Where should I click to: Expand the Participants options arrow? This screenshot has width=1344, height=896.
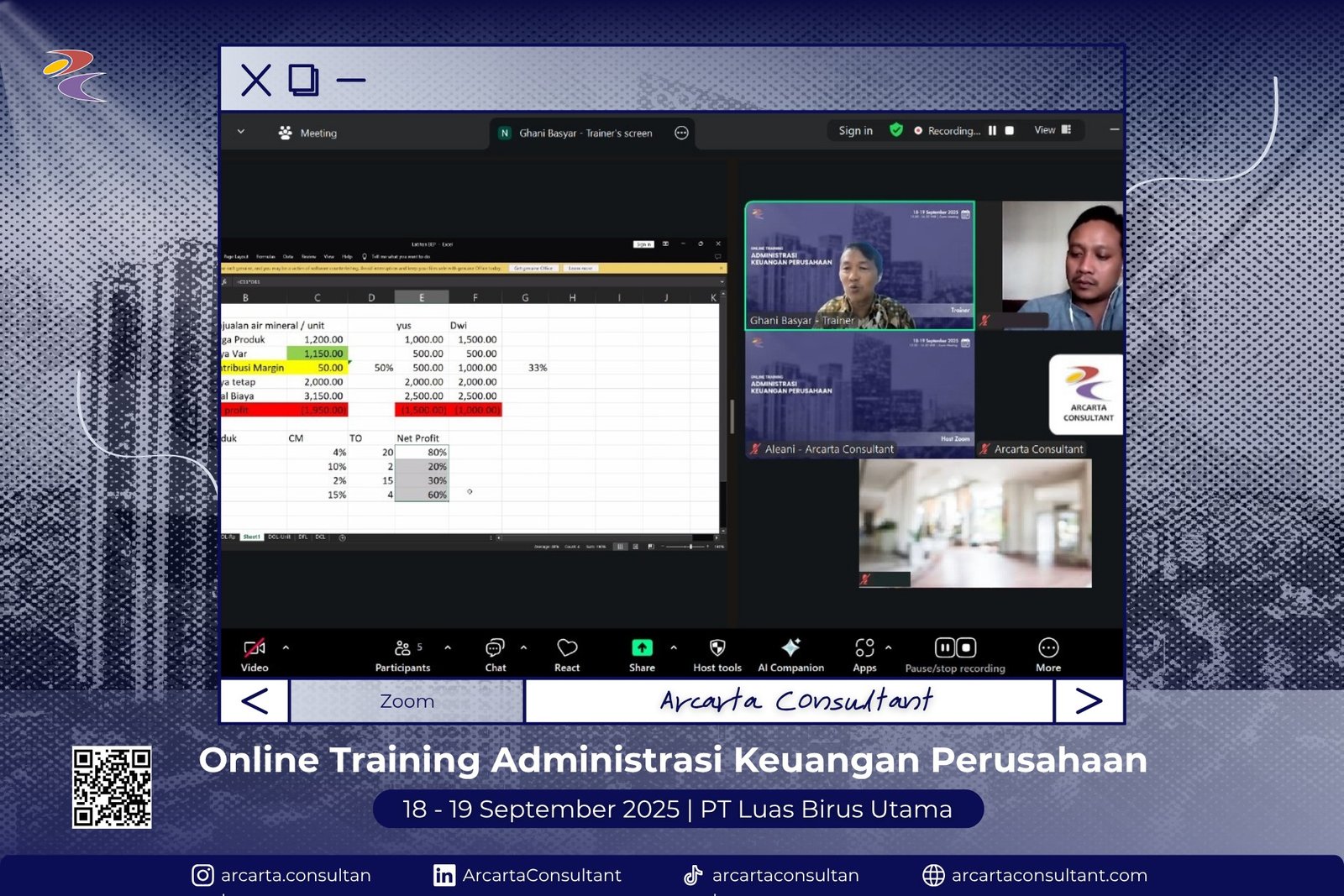pos(448,647)
